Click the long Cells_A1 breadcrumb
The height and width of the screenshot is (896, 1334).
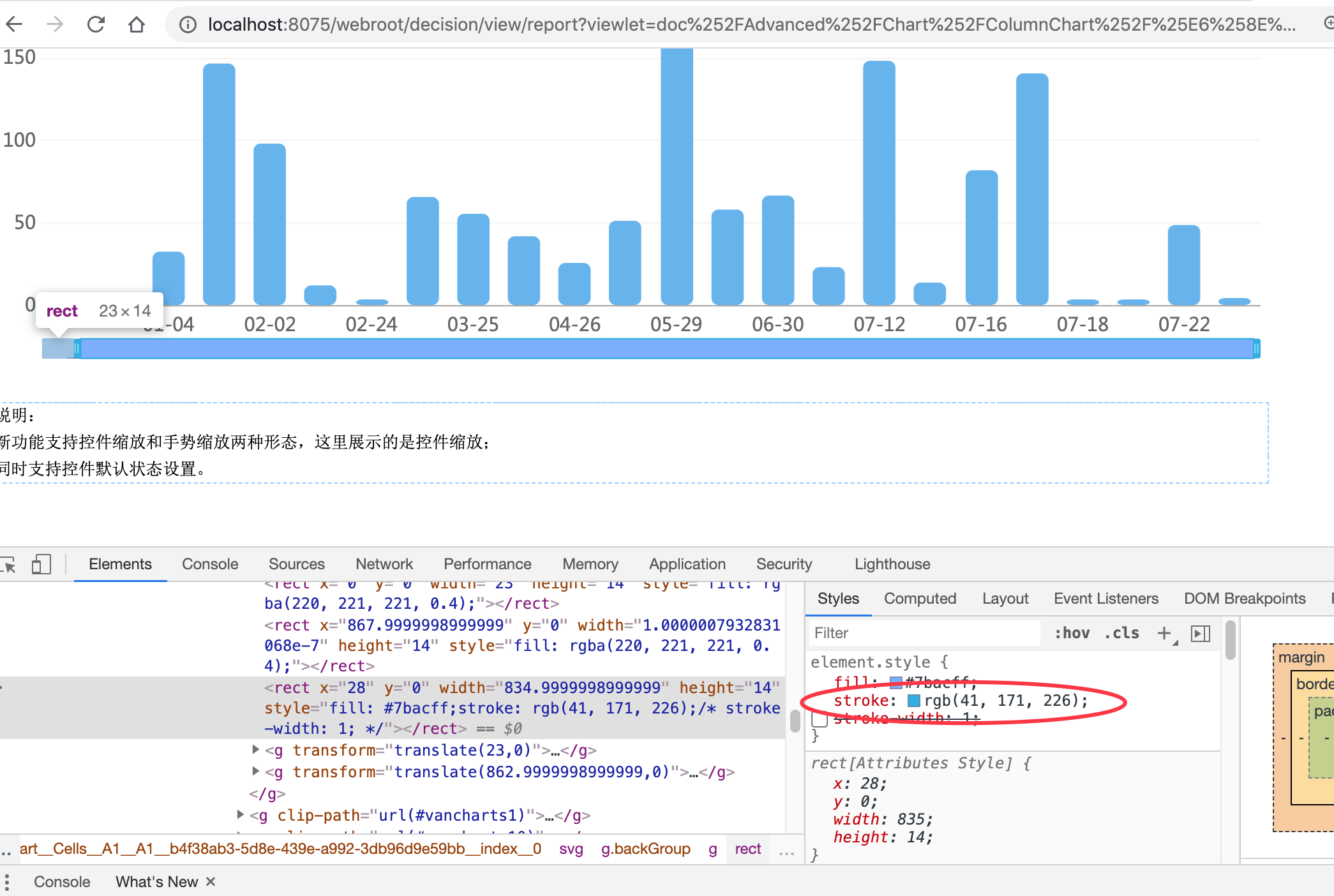280,849
